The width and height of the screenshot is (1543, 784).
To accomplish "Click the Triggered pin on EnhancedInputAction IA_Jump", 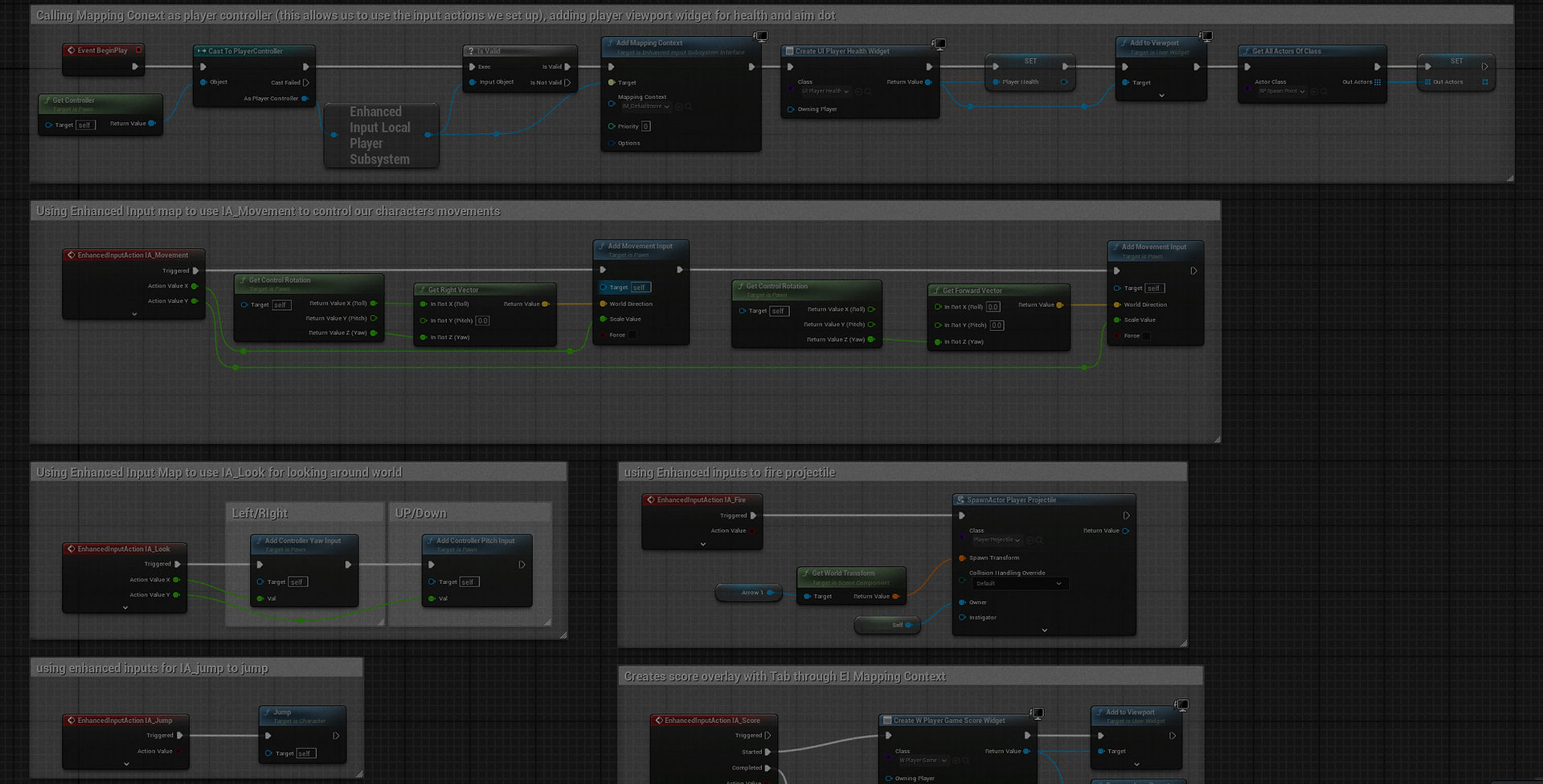I will point(179,735).
